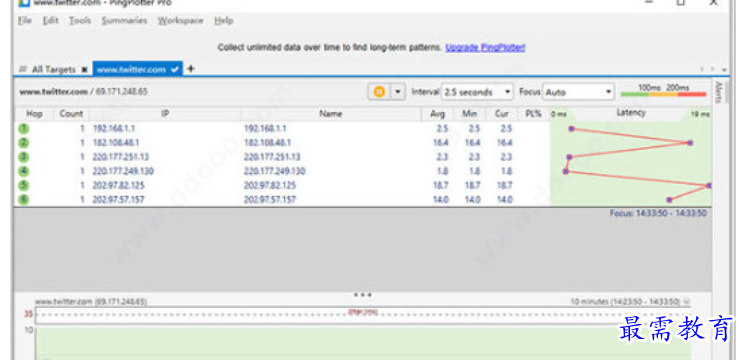The image size is (741, 360).
Task: Add a new target tab with plus
Action: (190, 69)
